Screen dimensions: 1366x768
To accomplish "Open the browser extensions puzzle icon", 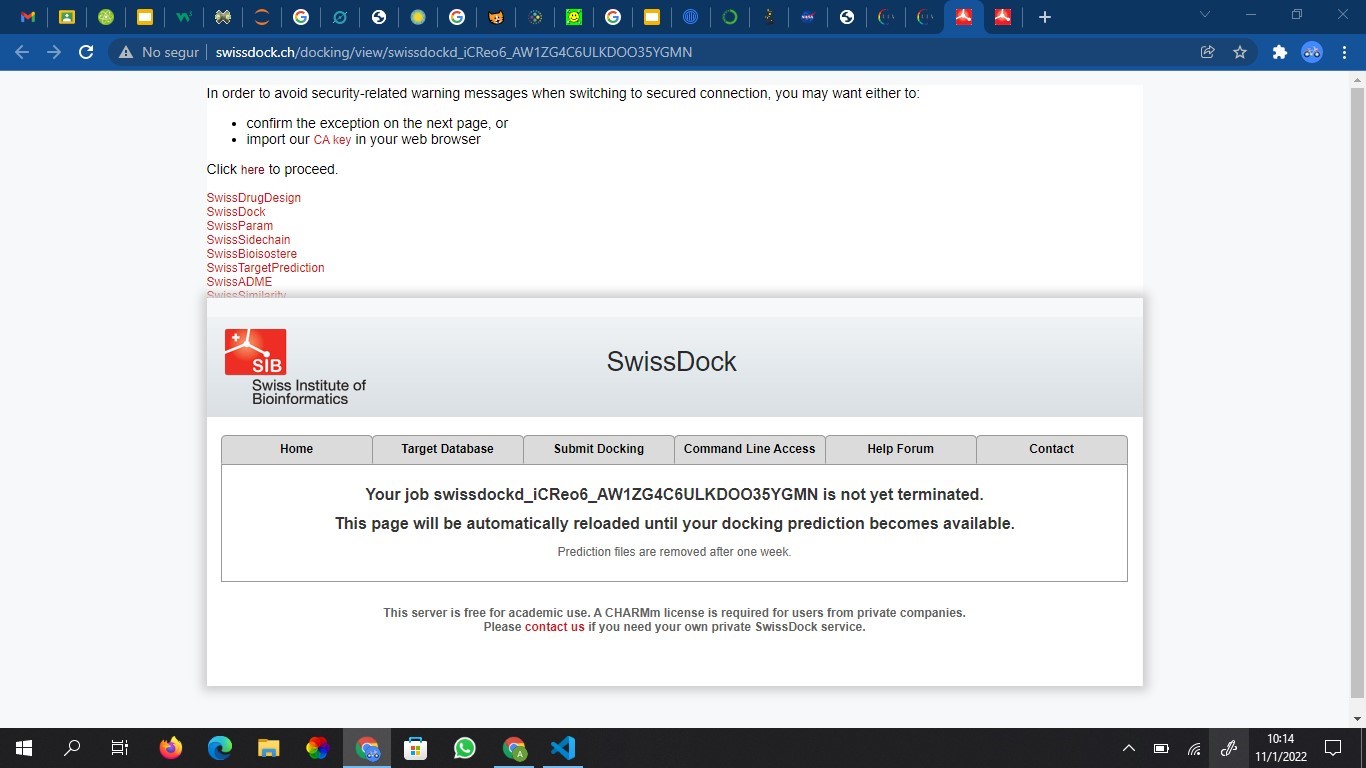I will [x=1279, y=52].
